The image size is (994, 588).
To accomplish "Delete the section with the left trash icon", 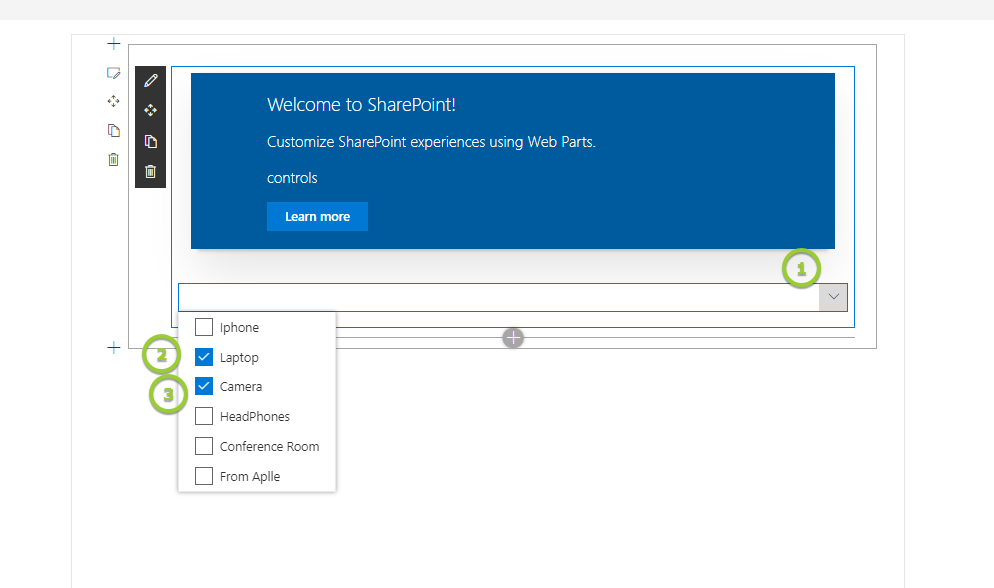I will (x=114, y=159).
